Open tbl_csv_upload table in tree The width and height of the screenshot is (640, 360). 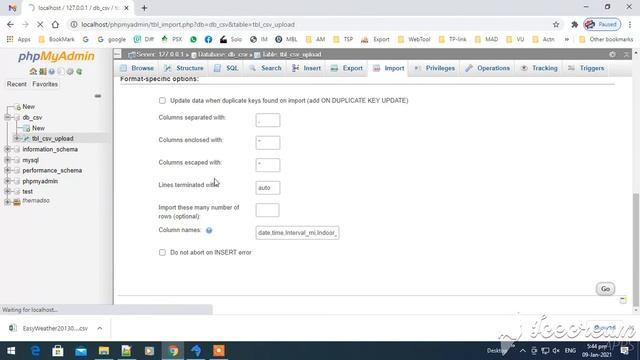click(53, 139)
